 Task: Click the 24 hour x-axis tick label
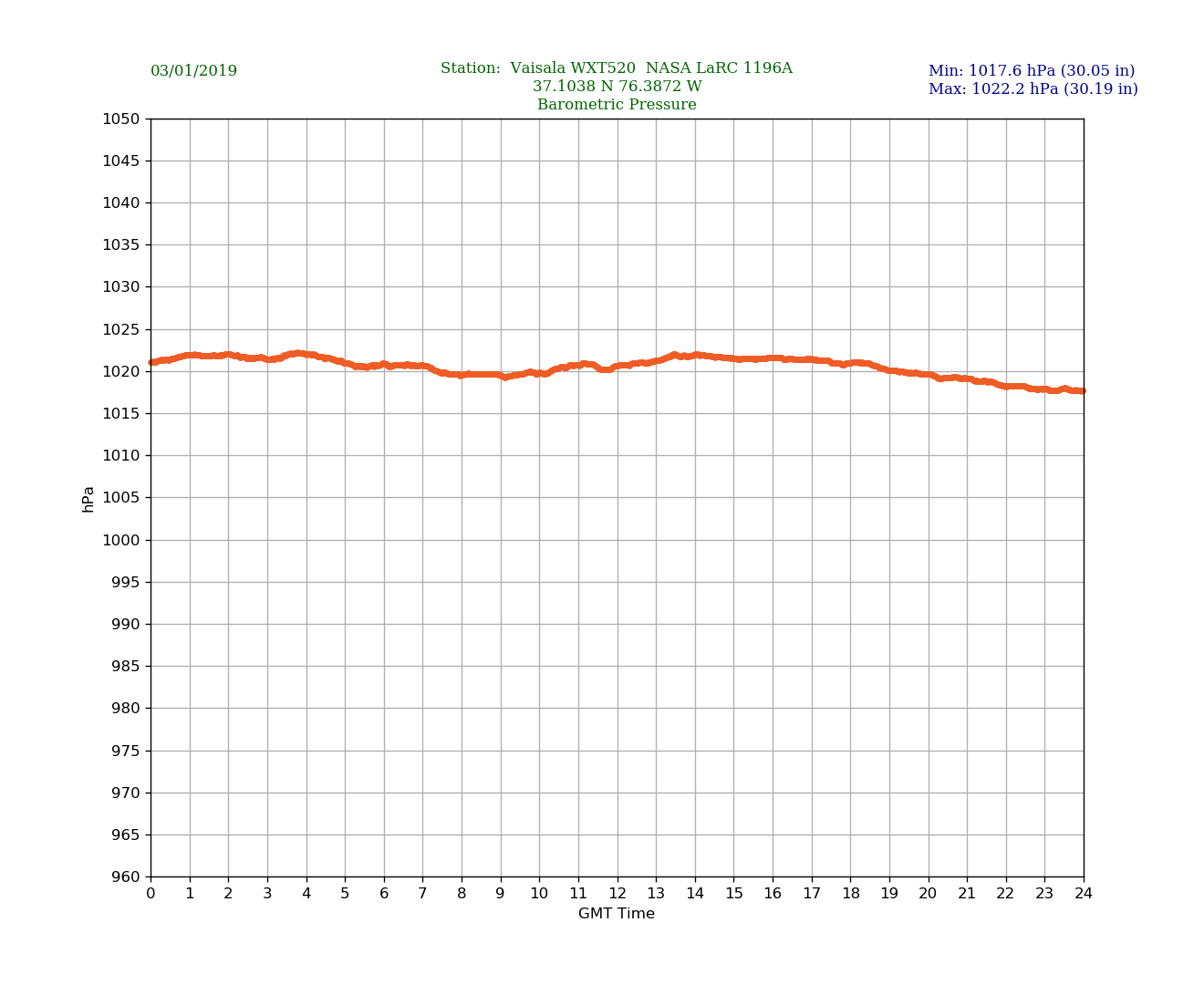1084,894
